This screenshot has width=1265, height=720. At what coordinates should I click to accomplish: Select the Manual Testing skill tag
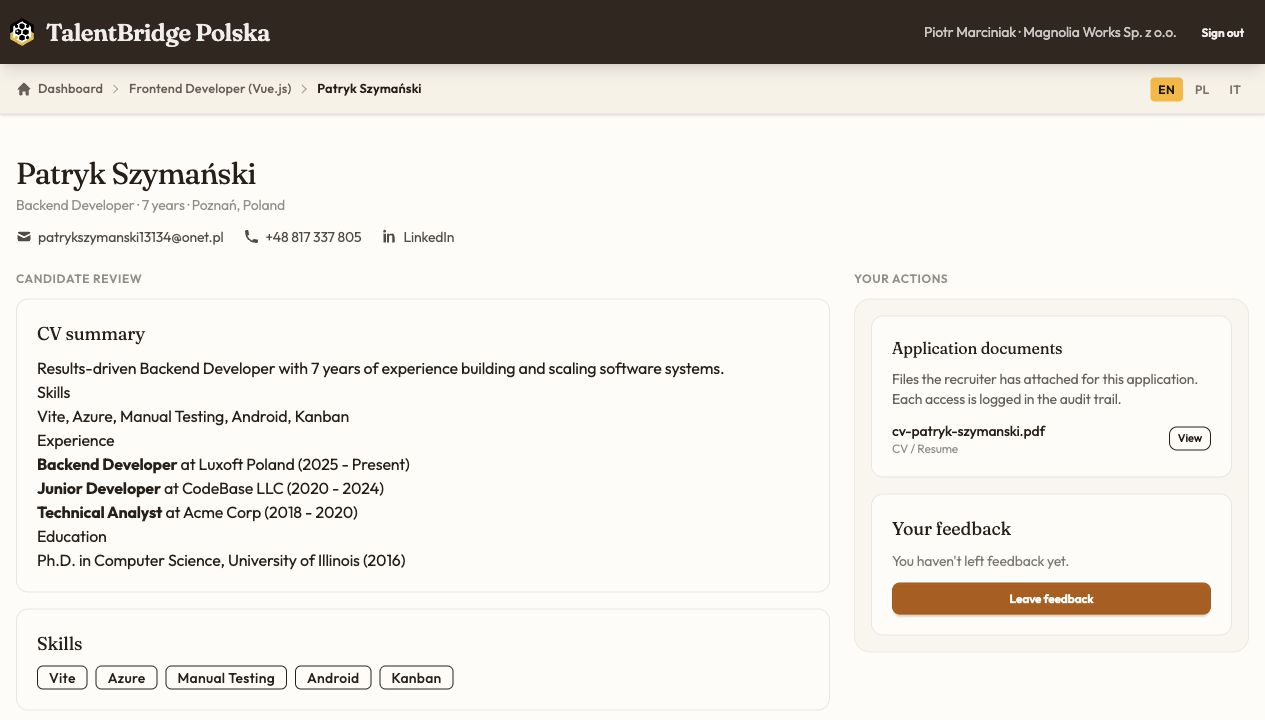[x=226, y=677]
